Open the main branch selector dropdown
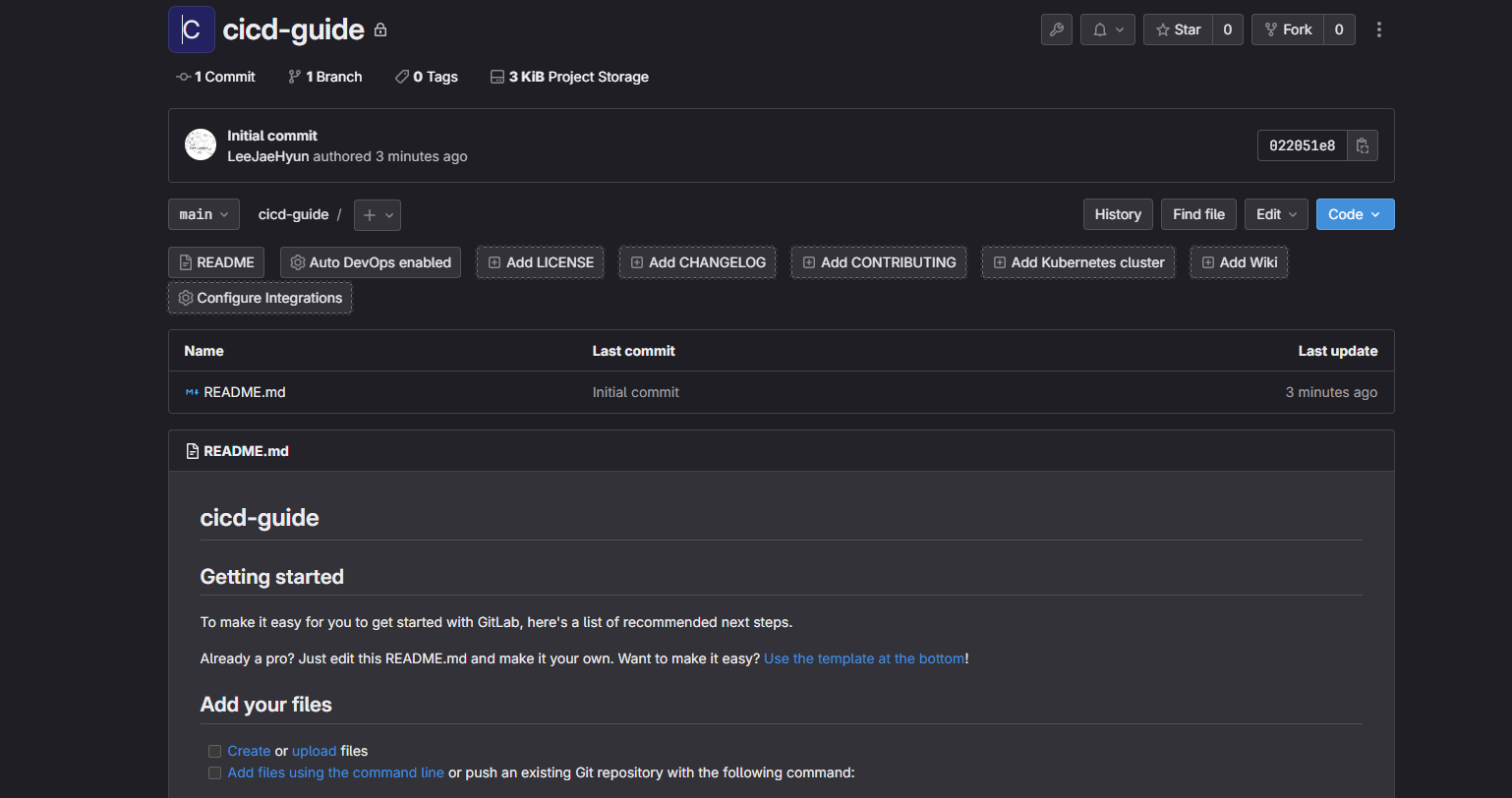1512x798 pixels. tap(204, 214)
